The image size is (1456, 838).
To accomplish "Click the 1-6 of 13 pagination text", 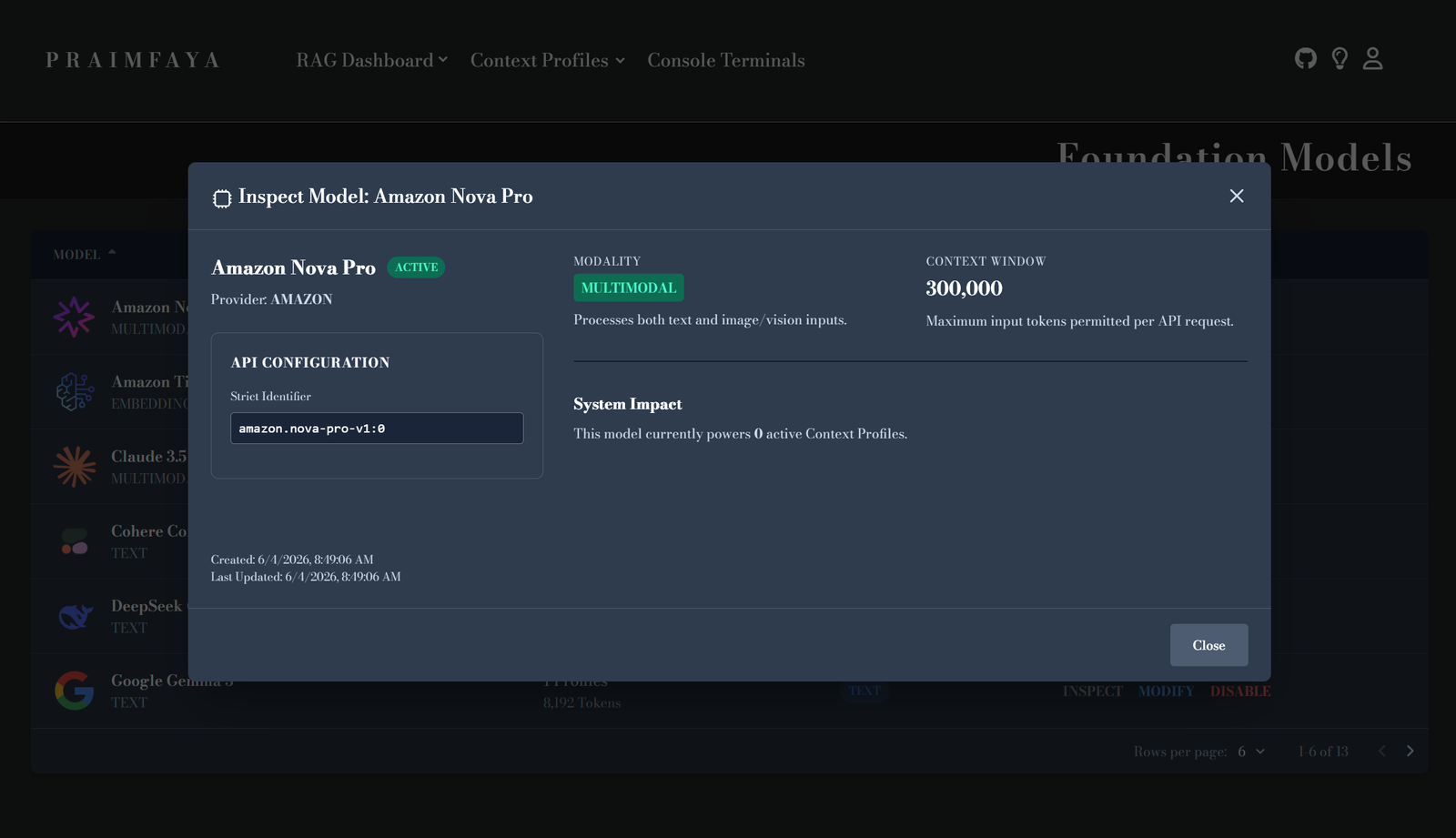I will tap(1323, 752).
